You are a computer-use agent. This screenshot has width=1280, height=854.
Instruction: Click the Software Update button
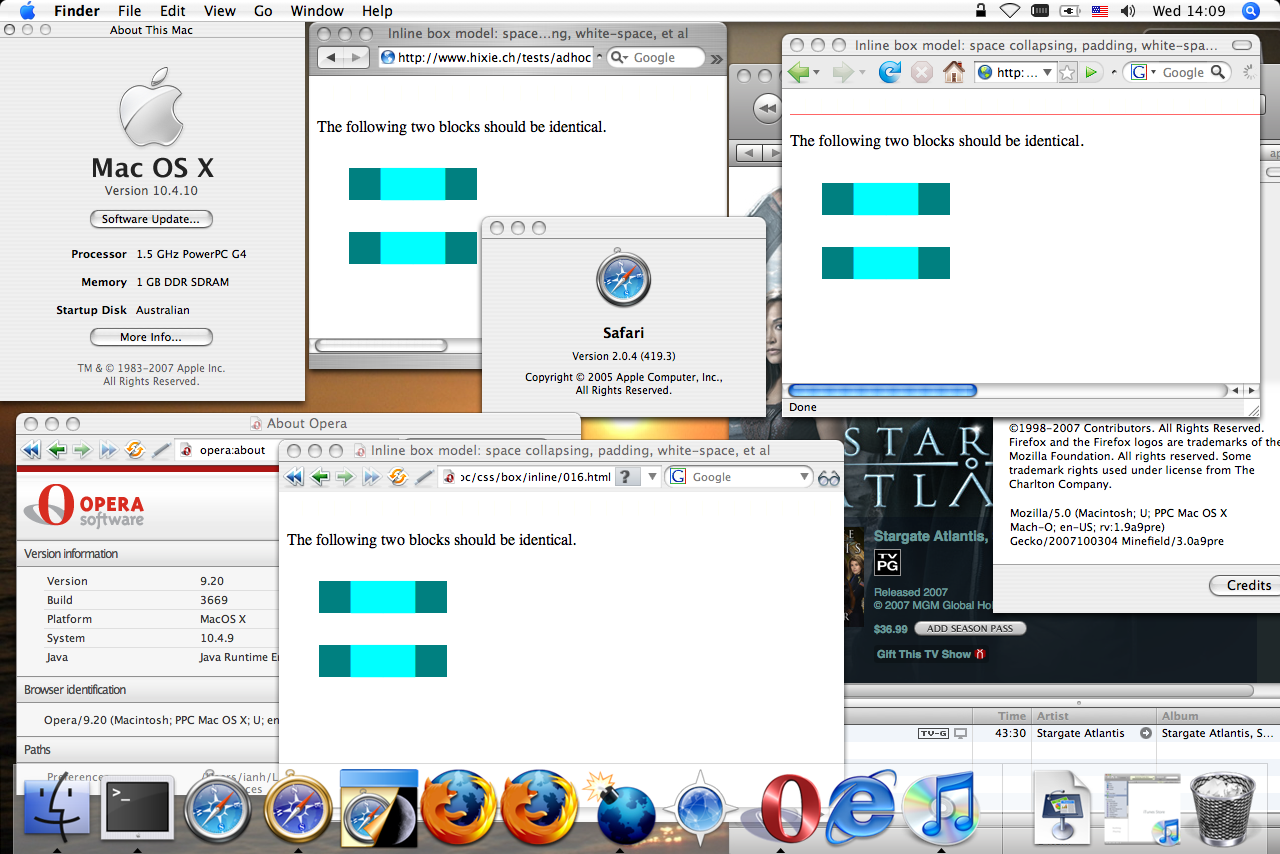pos(151,219)
